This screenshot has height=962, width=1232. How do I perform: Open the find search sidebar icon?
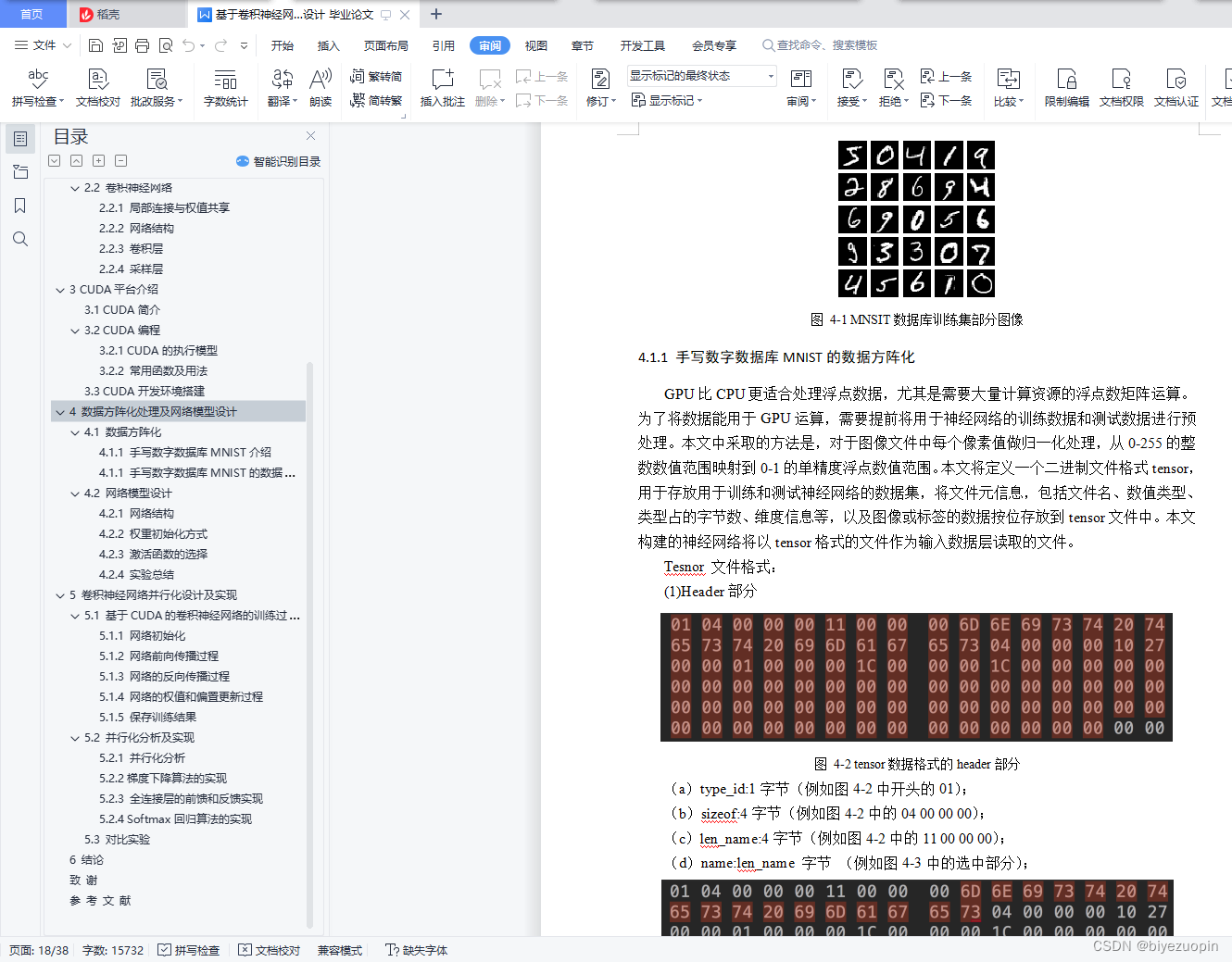[20, 239]
